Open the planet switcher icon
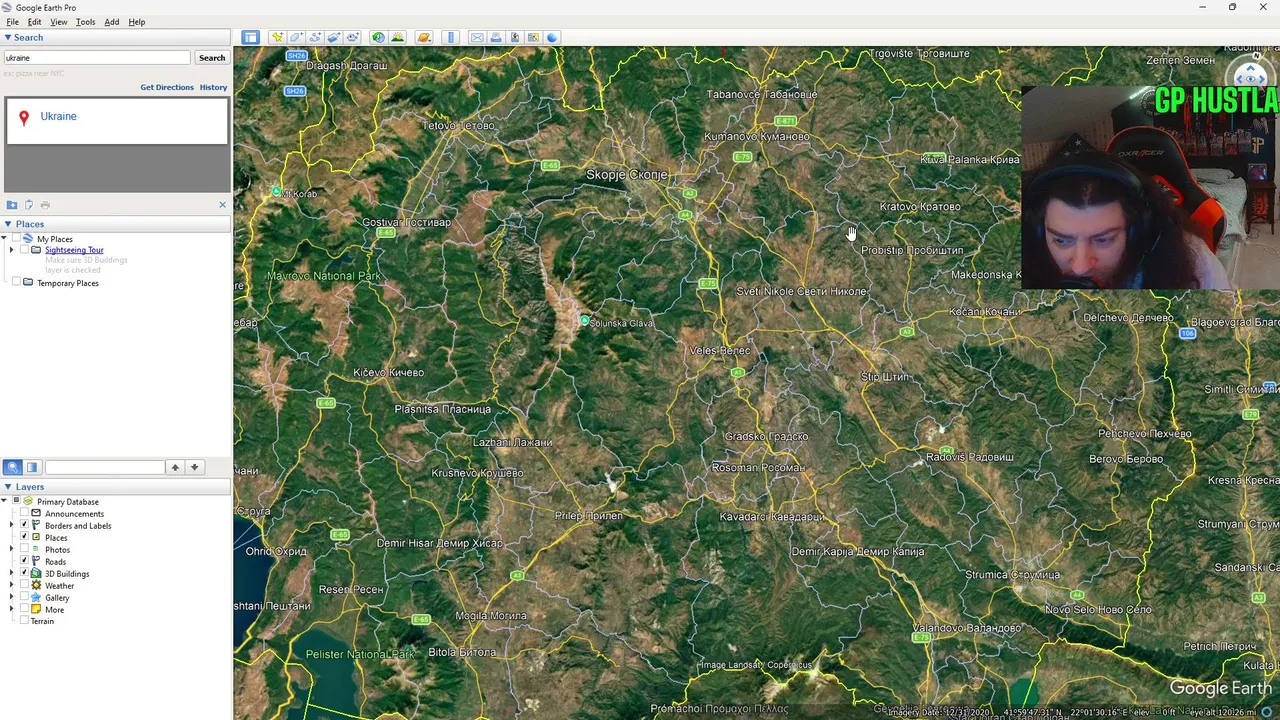 click(424, 38)
